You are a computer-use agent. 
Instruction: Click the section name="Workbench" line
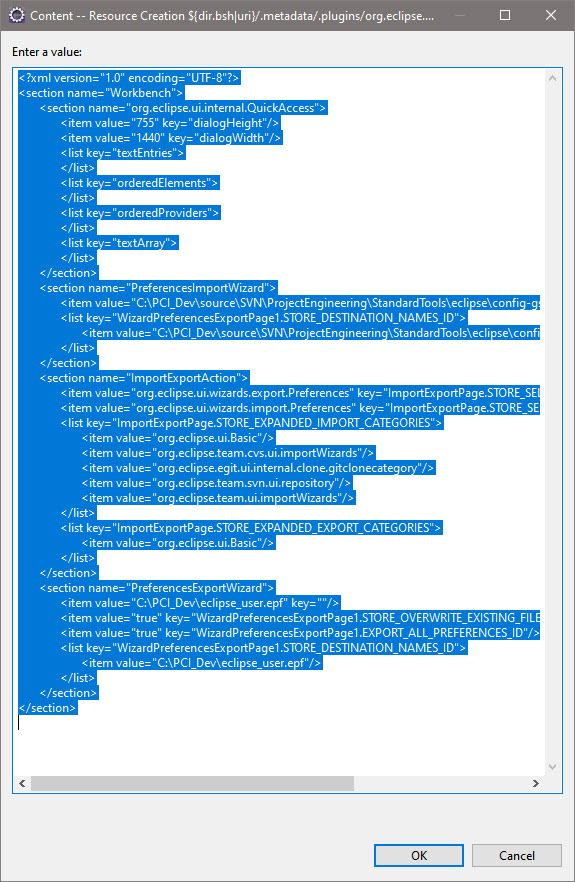[x=101, y=93]
